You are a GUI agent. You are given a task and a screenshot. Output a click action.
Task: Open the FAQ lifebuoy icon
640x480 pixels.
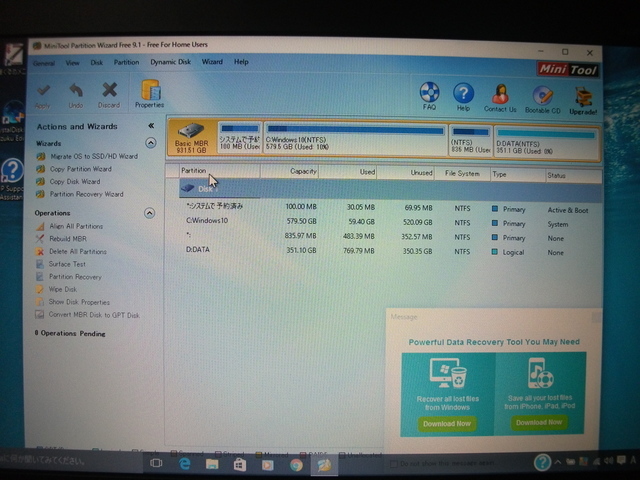[429, 92]
